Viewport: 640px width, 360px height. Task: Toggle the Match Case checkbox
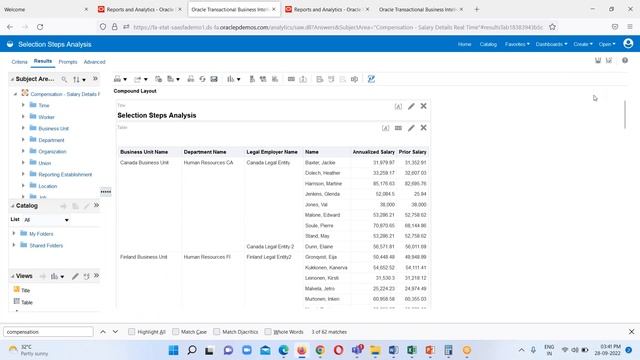pyautogui.click(x=176, y=332)
